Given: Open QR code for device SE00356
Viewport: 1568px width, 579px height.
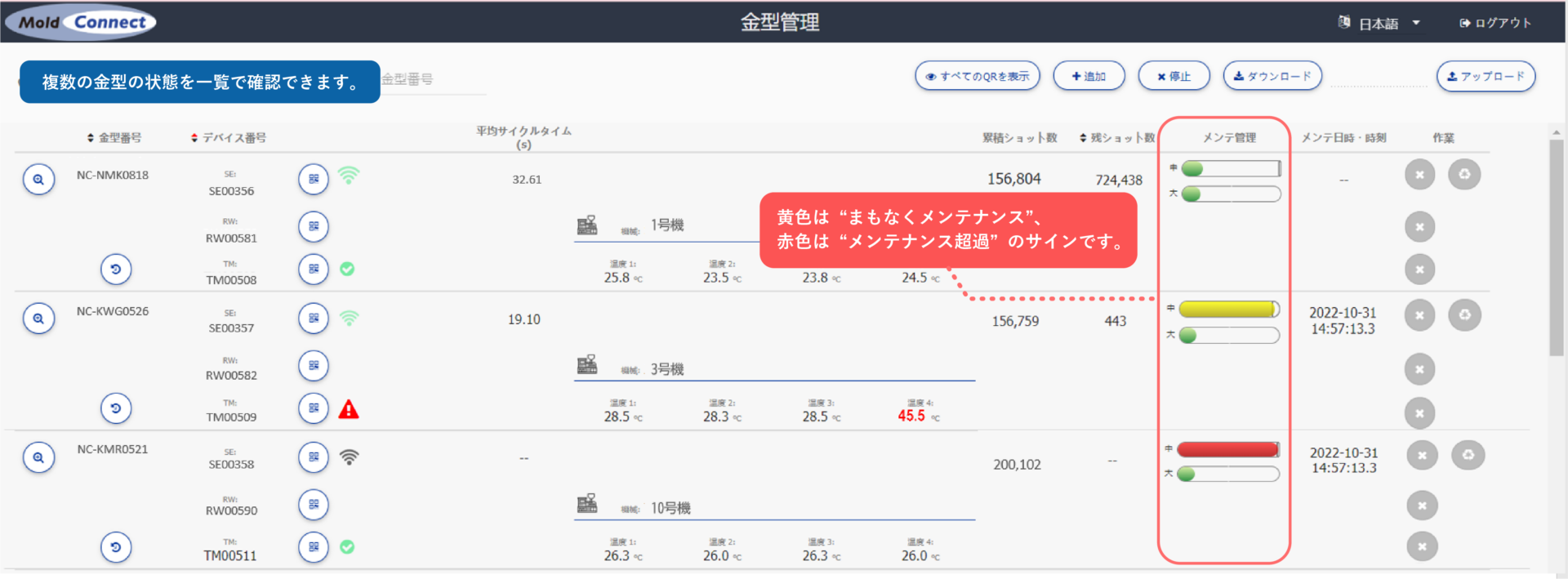Looking at the screenshot, I should click(x=314, y=179).
